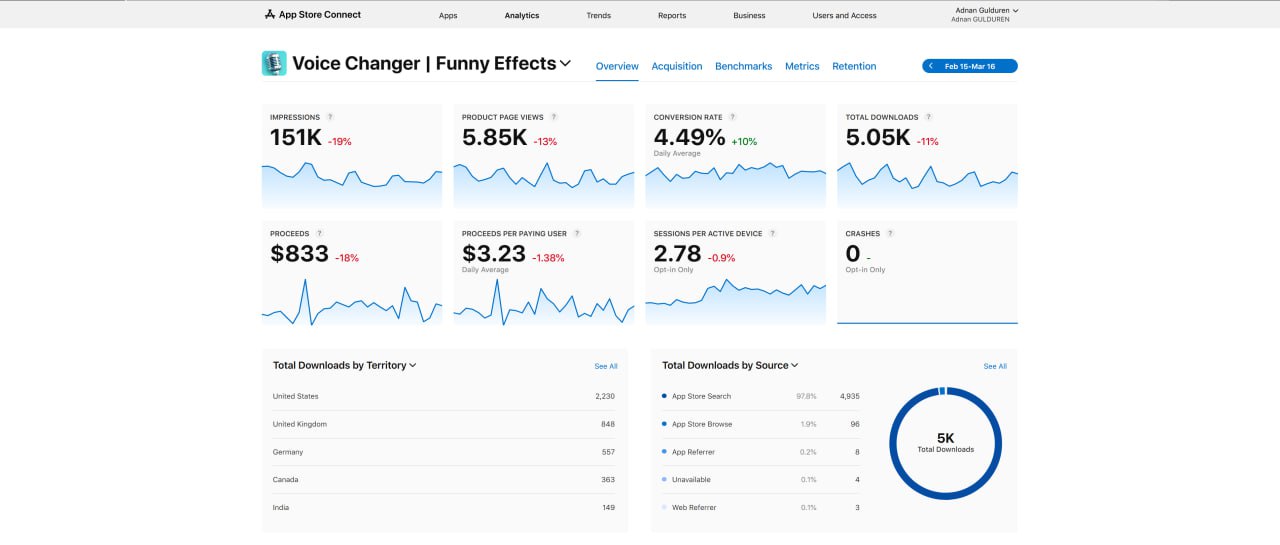Click the help icon next to Impressions

click(x=330, y=117)
